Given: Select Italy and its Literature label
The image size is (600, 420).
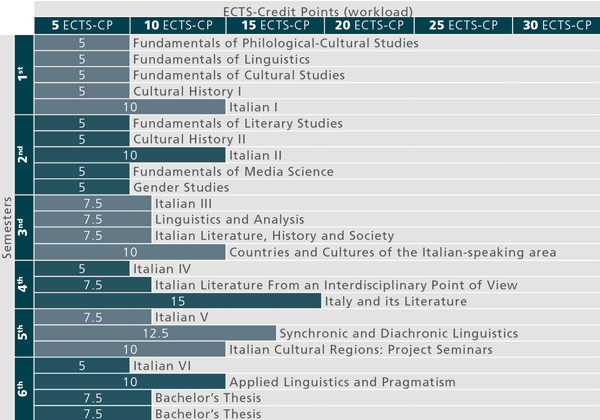Looking at the screenshot, I should click(x=397, y=301).
